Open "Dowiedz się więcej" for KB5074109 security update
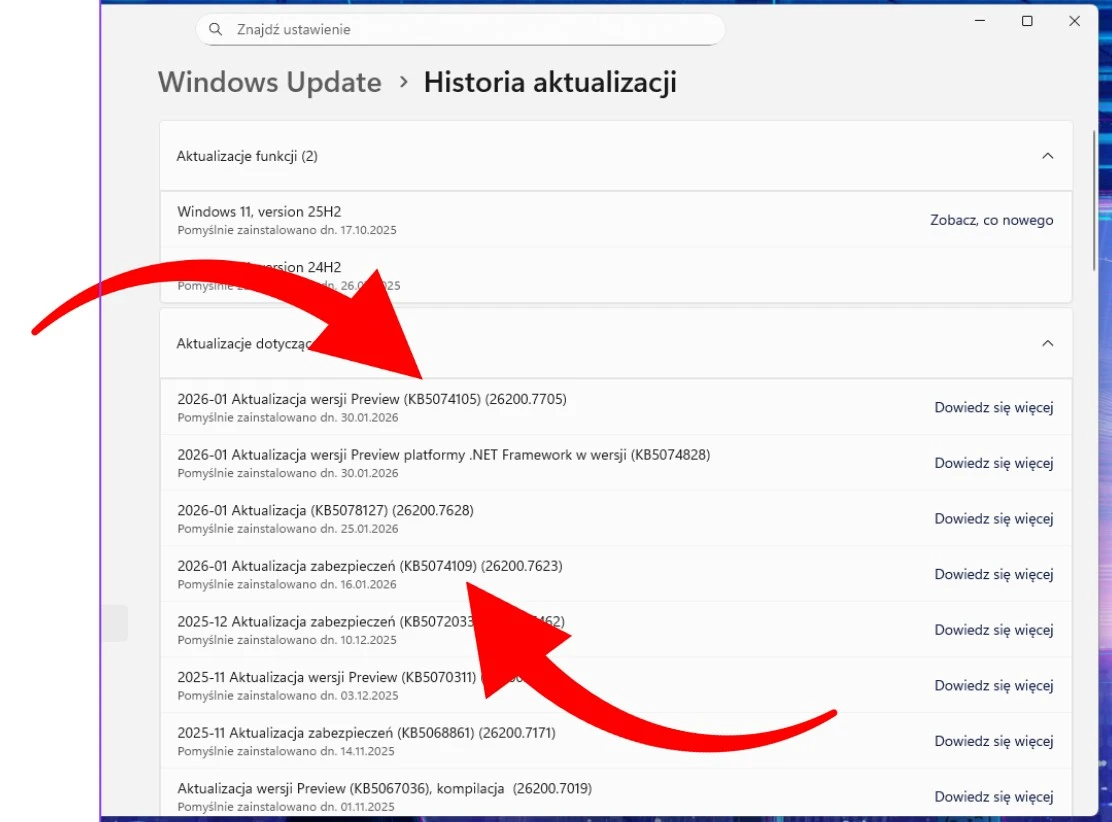This screenshot has width=1112, height=822. (x=994, y=574)
